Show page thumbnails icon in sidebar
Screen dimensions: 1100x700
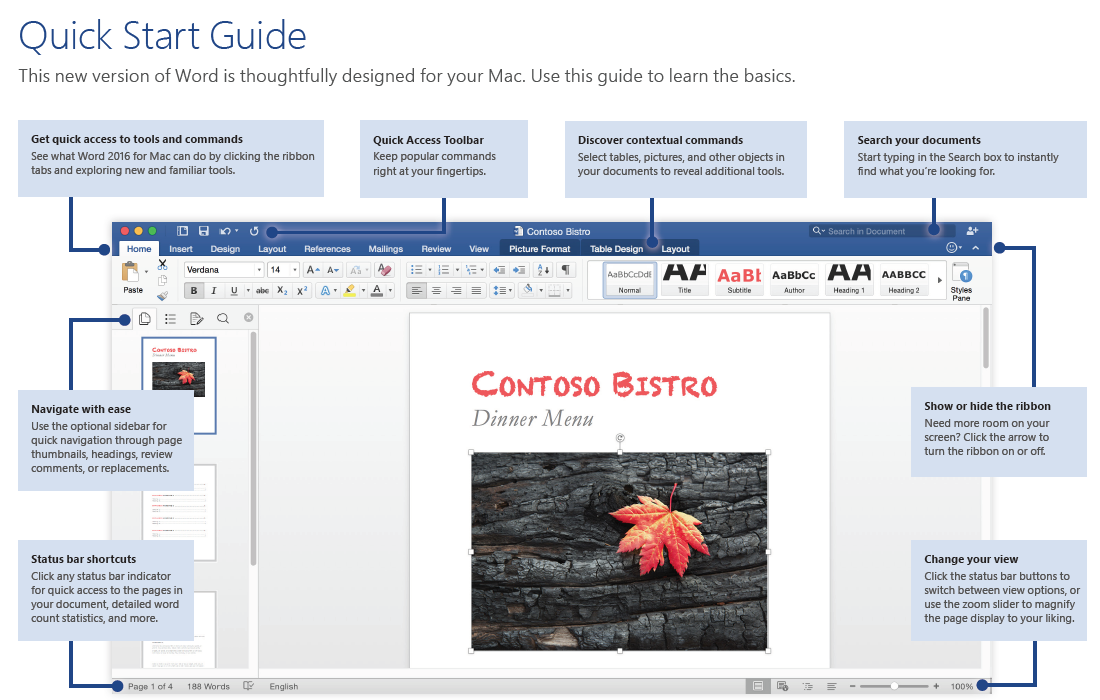[145, 318]
